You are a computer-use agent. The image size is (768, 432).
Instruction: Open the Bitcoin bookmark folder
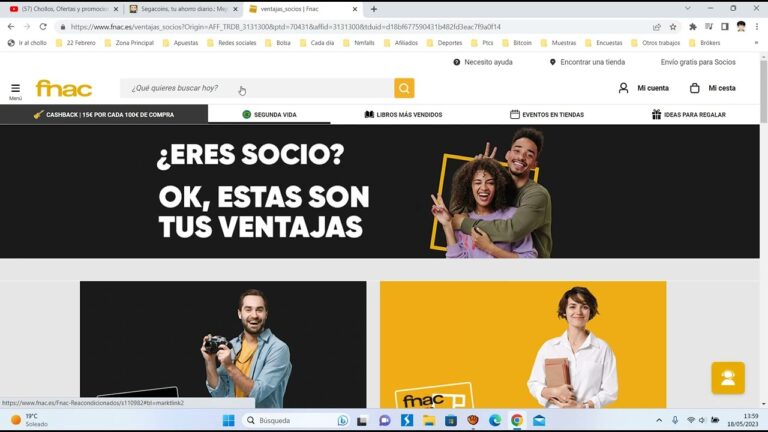click(x=517, y=43)
